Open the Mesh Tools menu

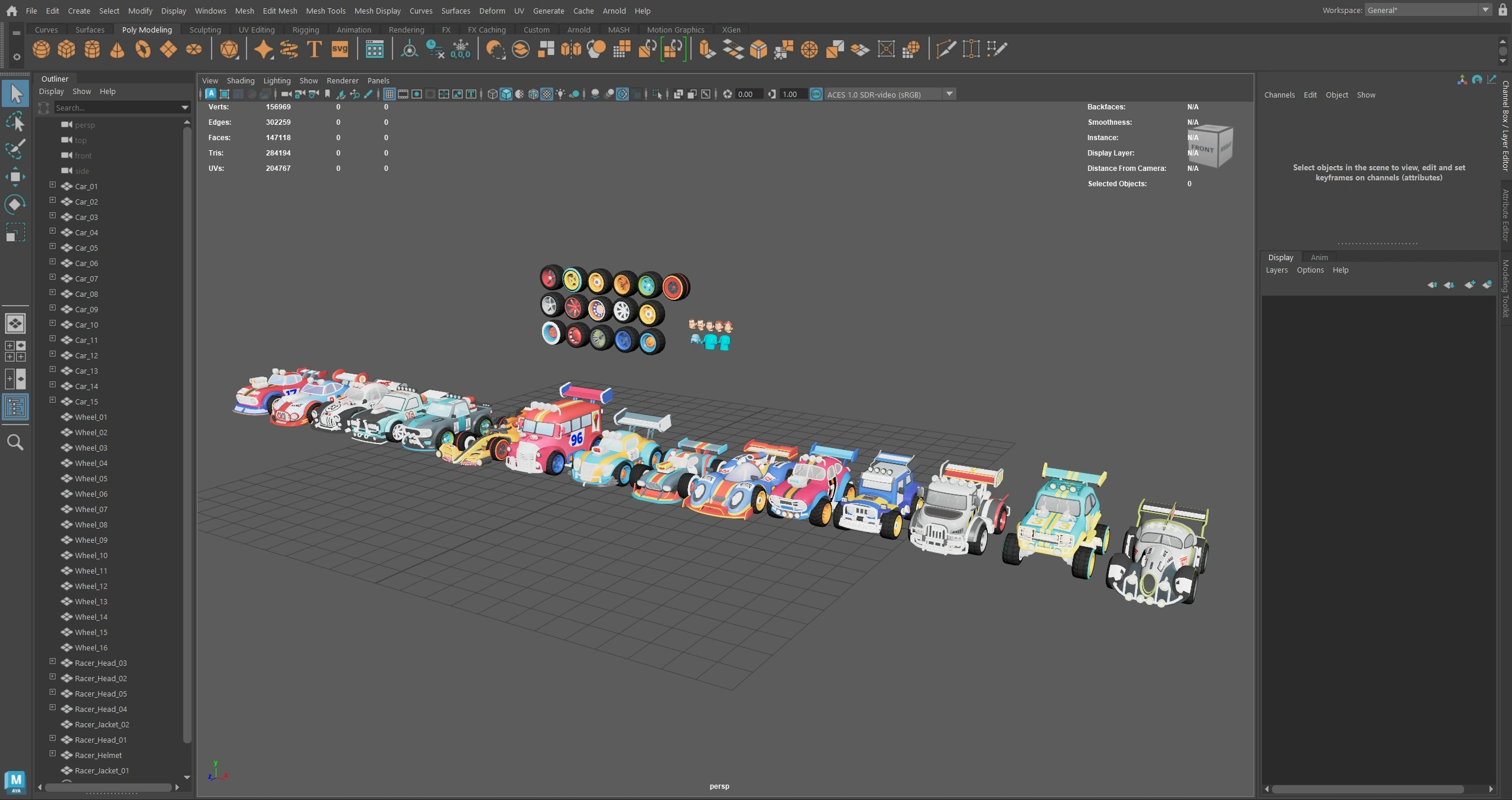pyautogui.click(x=325, y=11)
